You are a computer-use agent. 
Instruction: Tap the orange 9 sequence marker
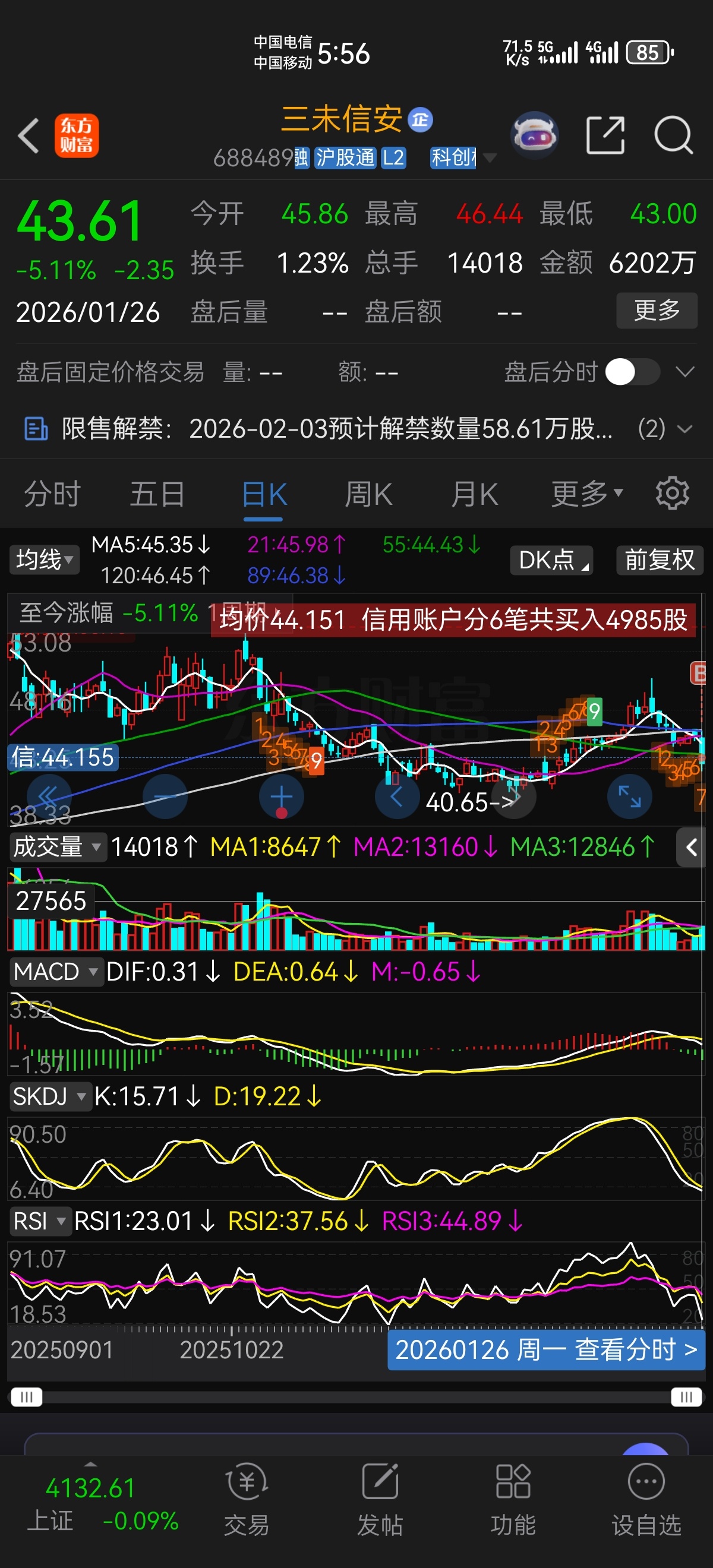(316, 761)
